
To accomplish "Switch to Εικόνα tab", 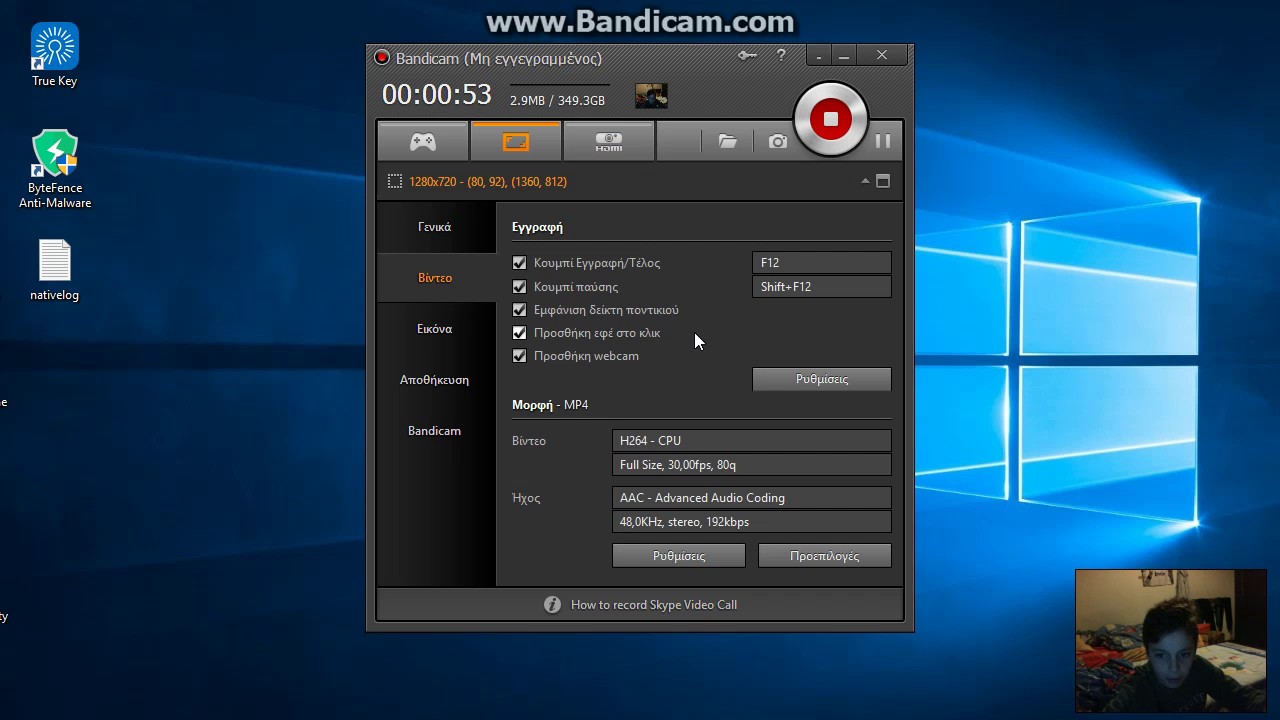I will (435, 329).
